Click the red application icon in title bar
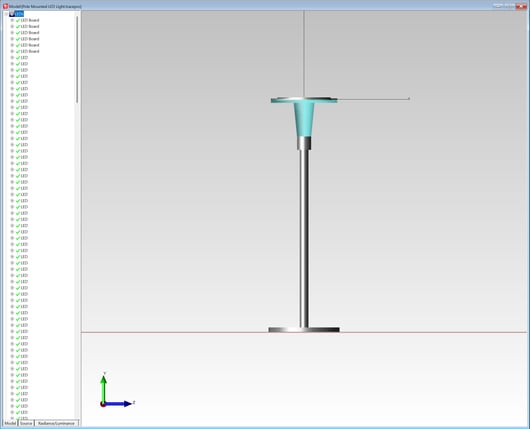530x429 pixels. coord(5,6)
